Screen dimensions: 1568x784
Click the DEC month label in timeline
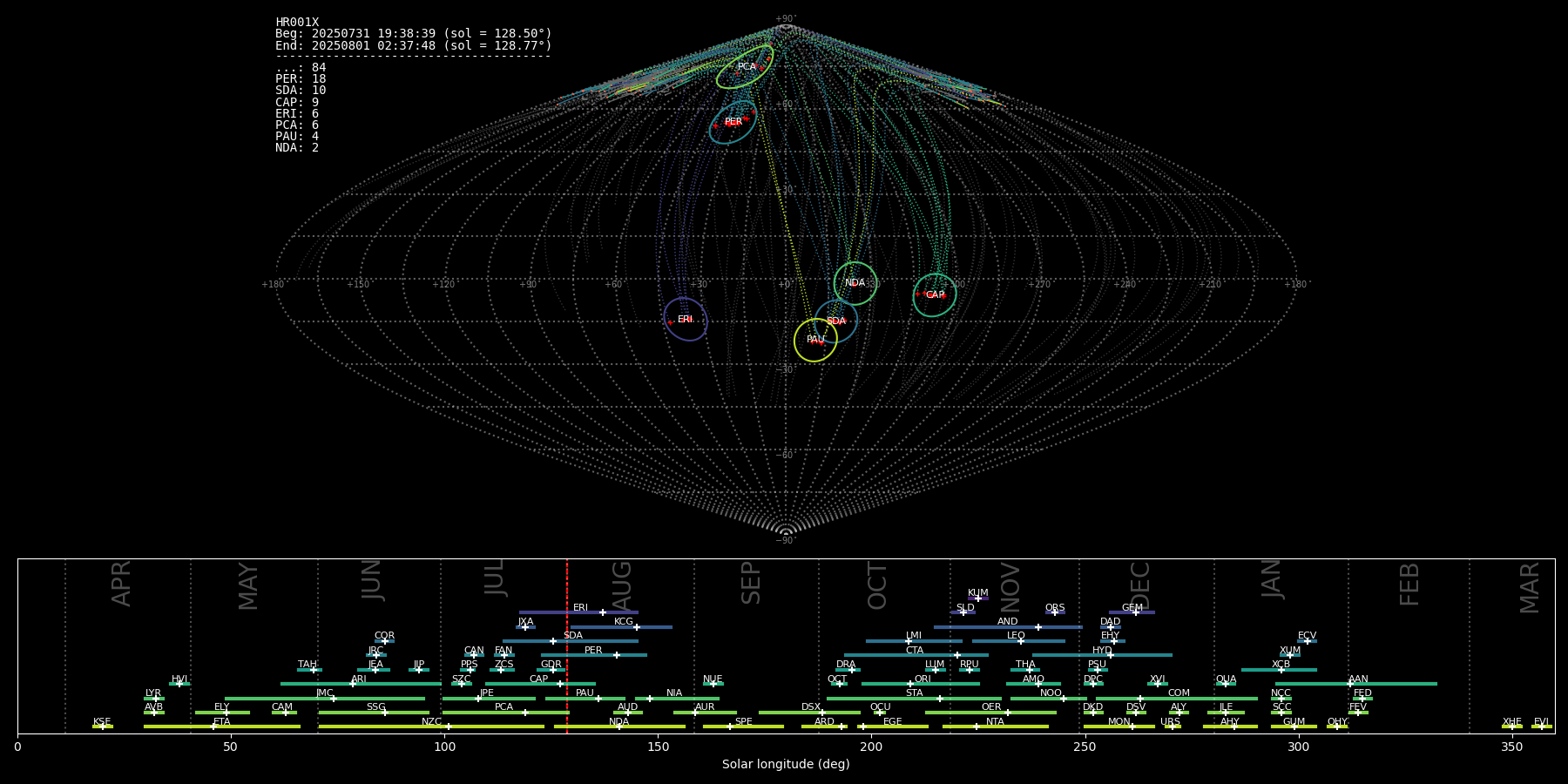[x=1140, y=585]
